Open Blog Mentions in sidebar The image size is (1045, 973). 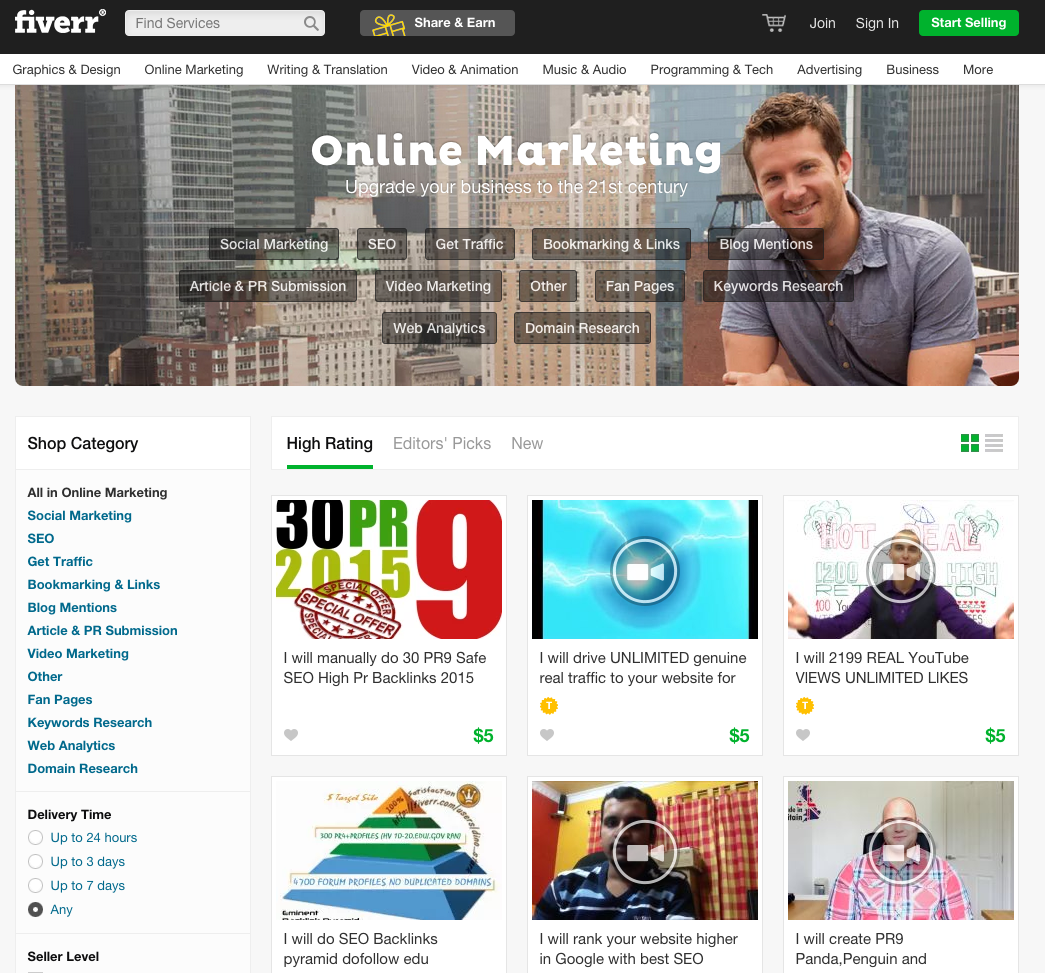click(x=72, y=607)
